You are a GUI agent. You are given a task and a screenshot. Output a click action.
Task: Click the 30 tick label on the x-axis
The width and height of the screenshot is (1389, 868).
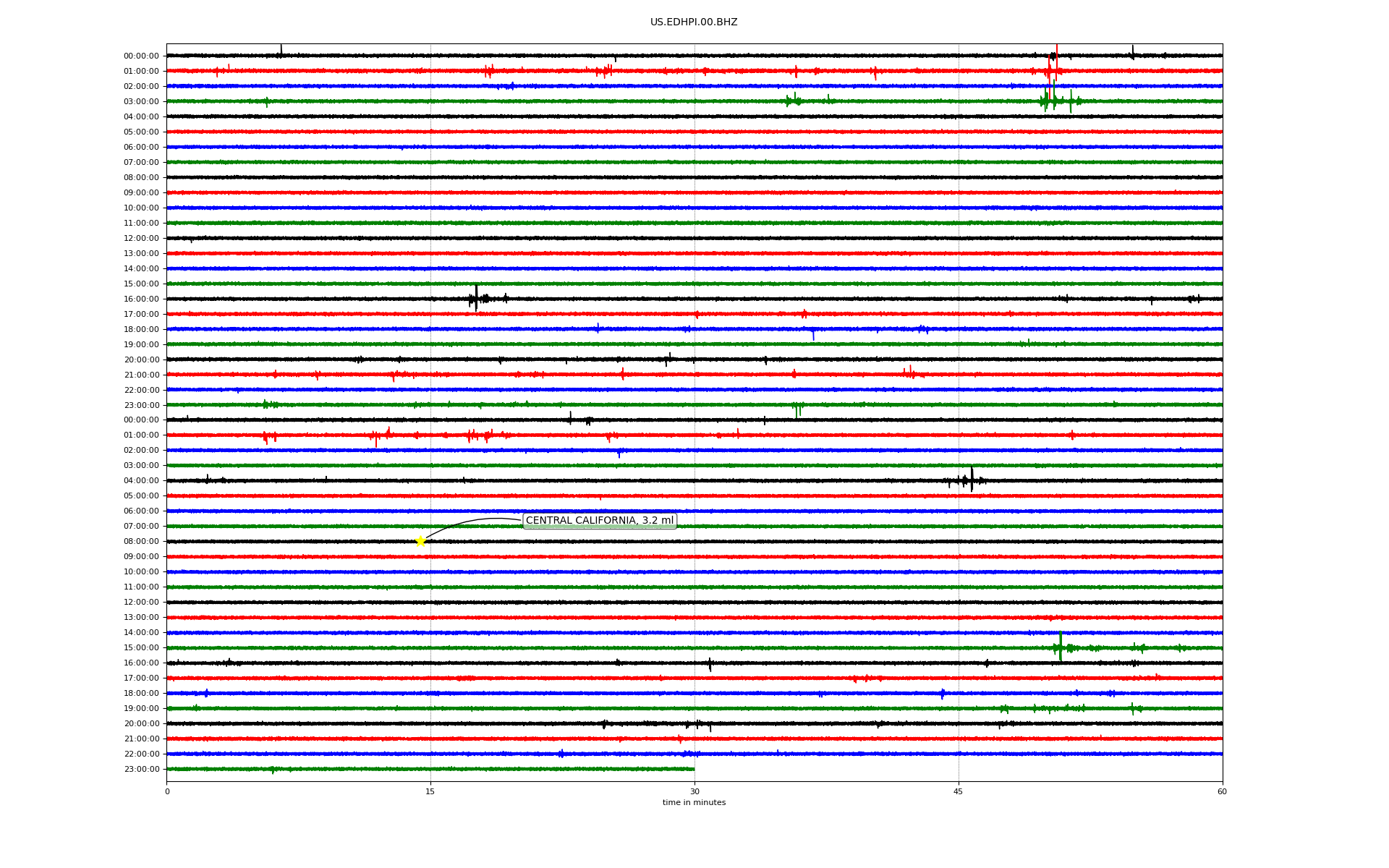click(x=694, y=791)
